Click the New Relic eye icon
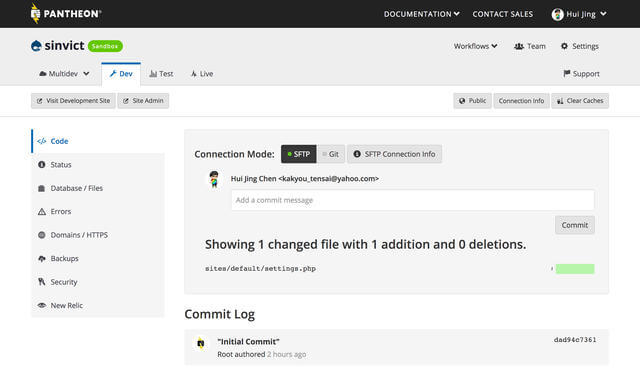640x371 pixels. [42, 305]
